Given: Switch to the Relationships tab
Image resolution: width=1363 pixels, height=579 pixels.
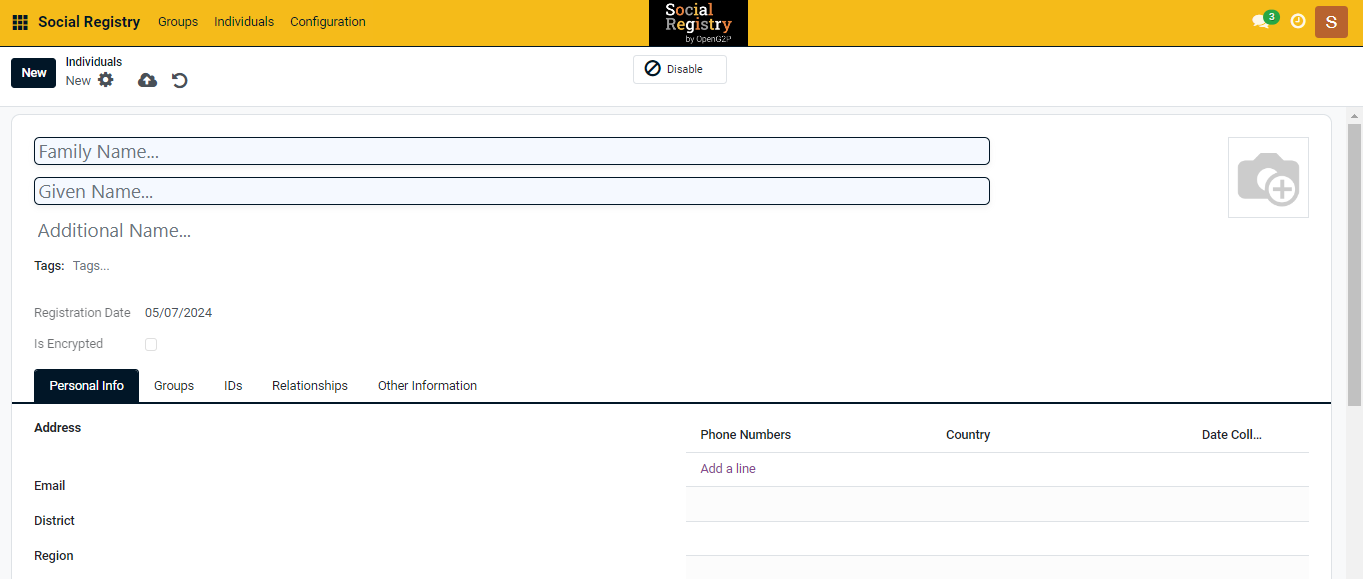Looking at the screenshot, I should pyautogui.click(x=310, y=386).
